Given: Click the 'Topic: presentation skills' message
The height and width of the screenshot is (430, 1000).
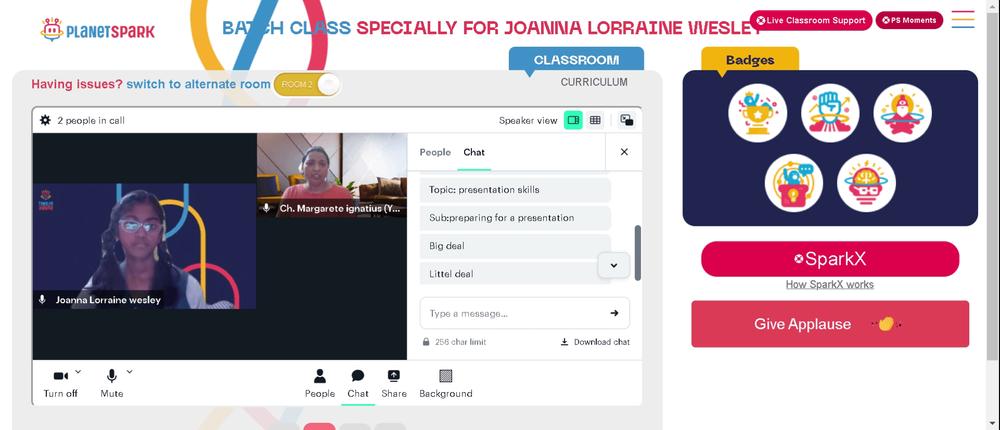Looking at the screenshot, I should [515, 189].
